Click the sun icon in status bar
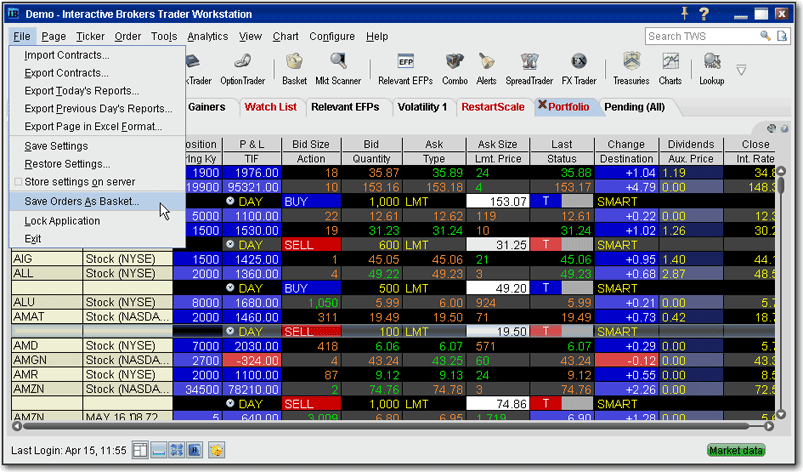 point(217,450)
